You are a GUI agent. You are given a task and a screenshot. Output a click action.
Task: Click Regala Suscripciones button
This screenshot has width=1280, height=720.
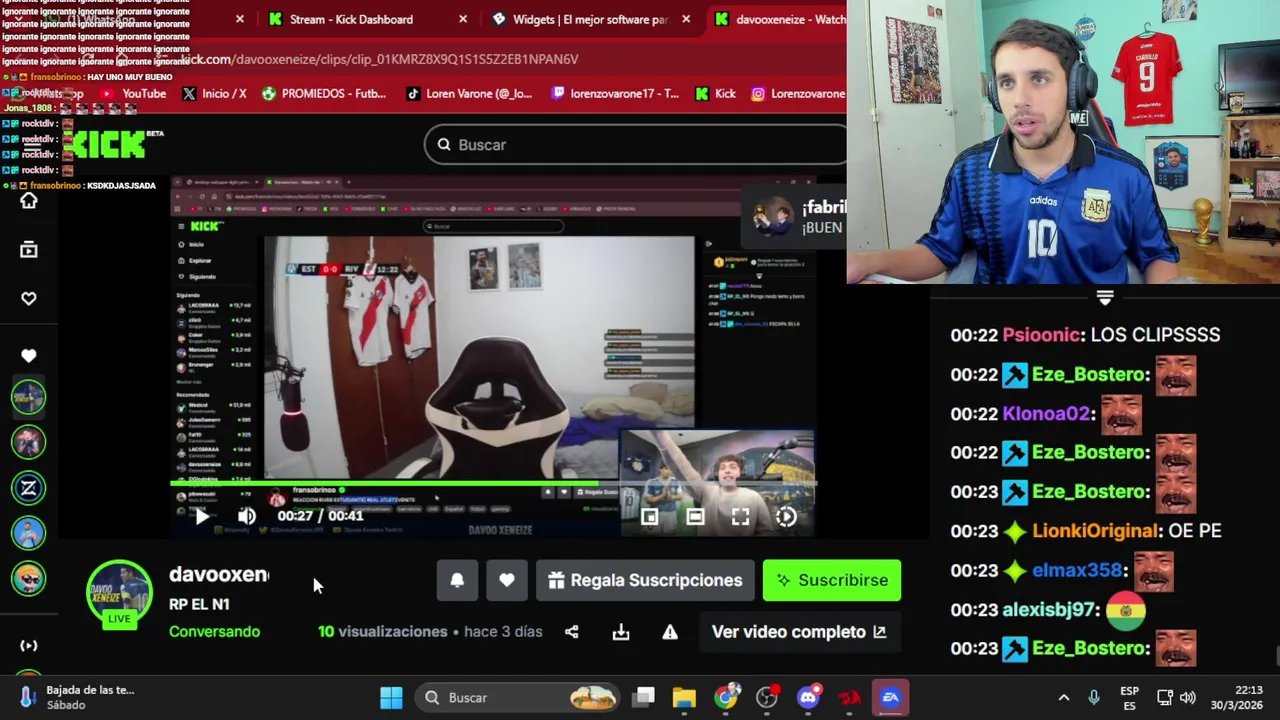[x=645, y=580]
